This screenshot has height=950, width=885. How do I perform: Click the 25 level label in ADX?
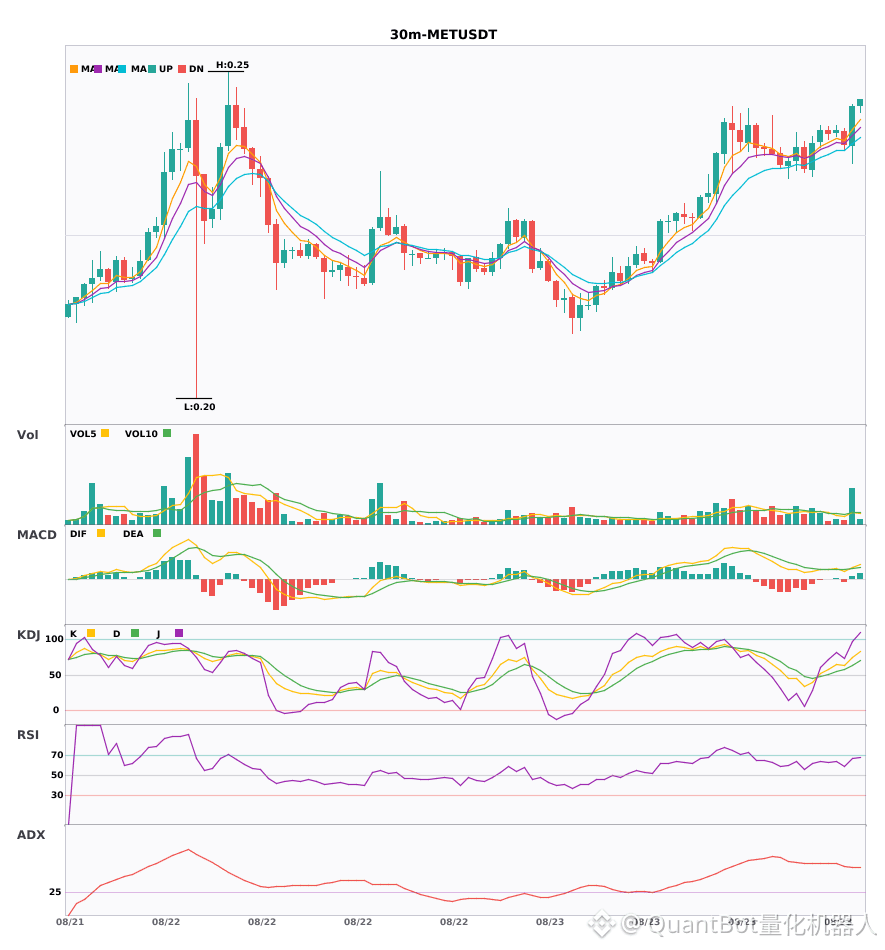click(55, 892)
